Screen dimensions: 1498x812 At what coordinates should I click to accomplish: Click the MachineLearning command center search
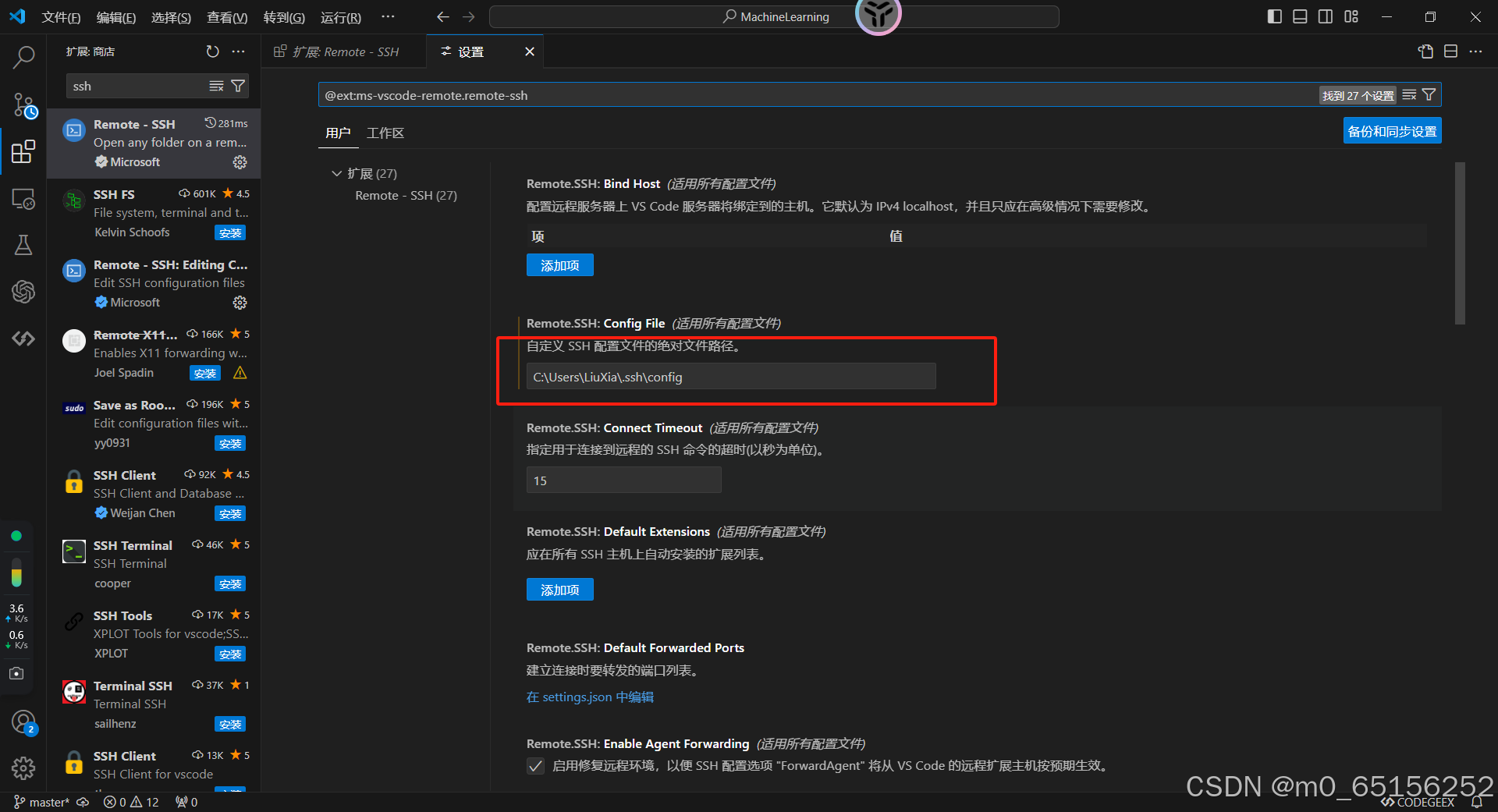click(x=774, y=16)
